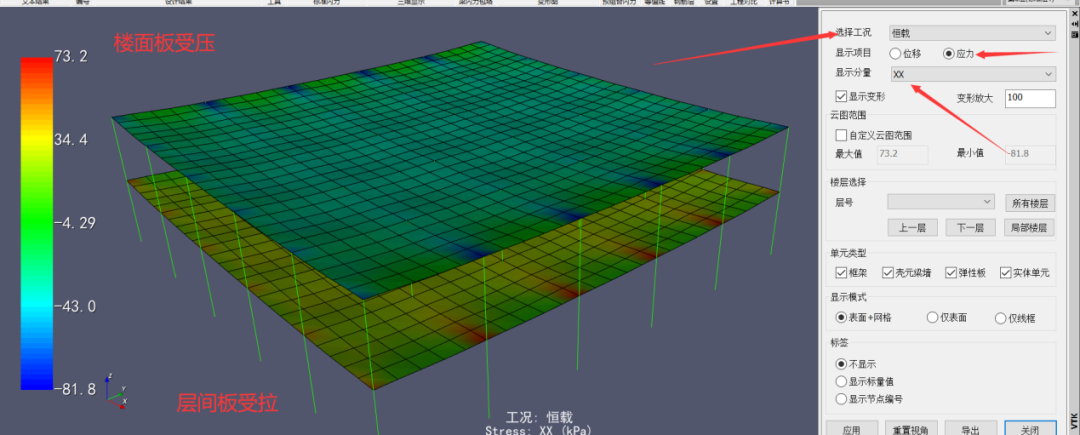Image resolution: width=1080 pixels, height=435 pixels.
Task: Uncheck the 壳元梁墙 element type
Action: tap(888, 273)
